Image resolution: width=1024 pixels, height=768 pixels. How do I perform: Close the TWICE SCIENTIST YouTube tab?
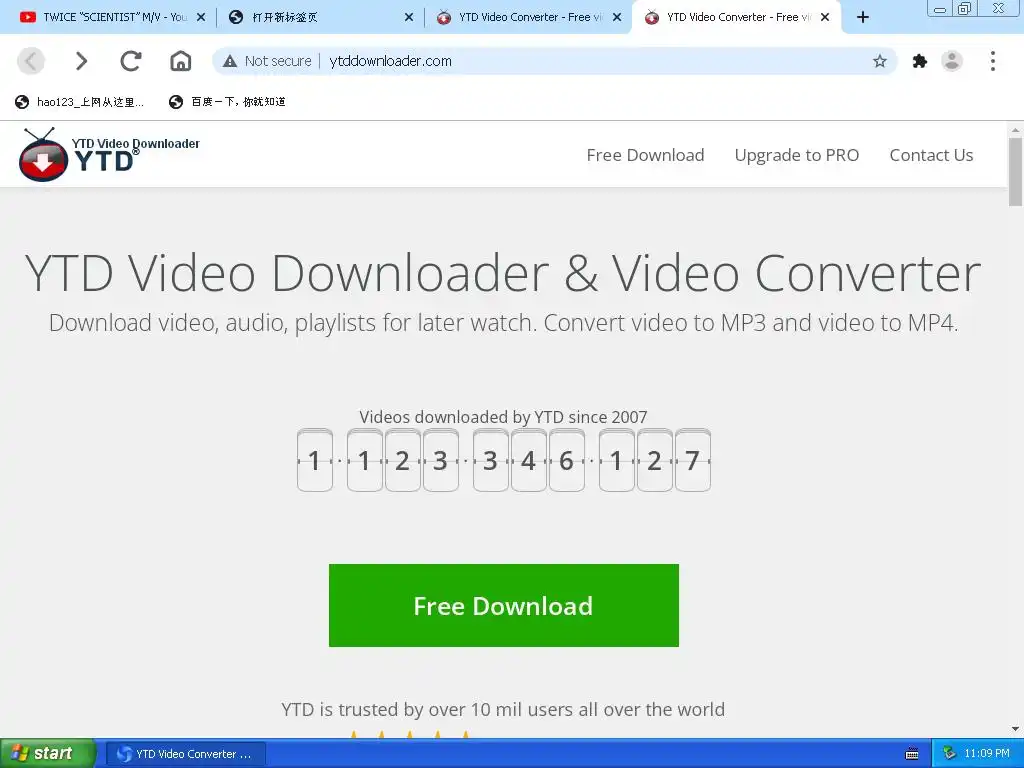pyautogui.click(x=201, y=18)
